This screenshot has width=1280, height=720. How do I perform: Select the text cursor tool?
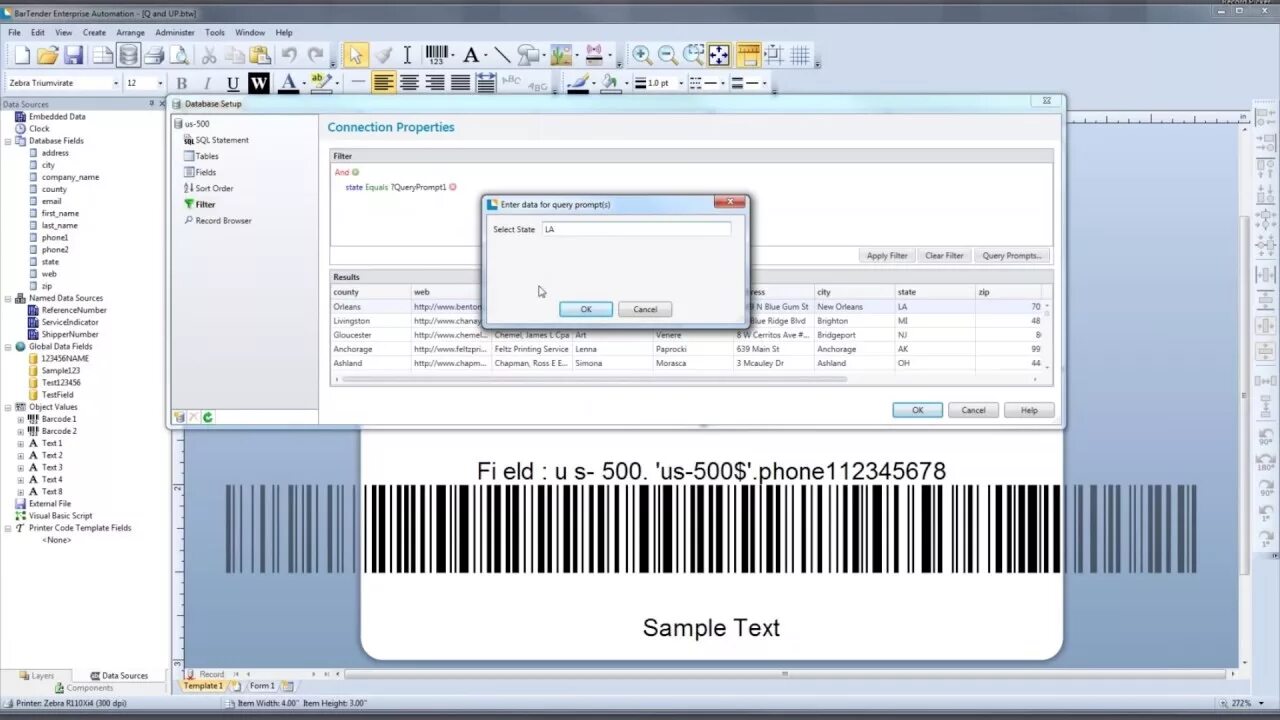(407, 56)
